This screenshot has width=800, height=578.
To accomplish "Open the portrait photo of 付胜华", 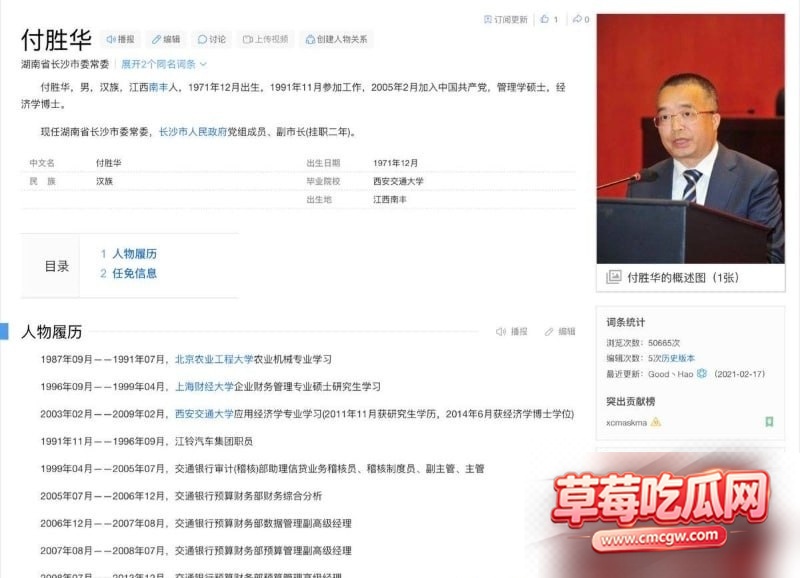I will pos(691,139).
